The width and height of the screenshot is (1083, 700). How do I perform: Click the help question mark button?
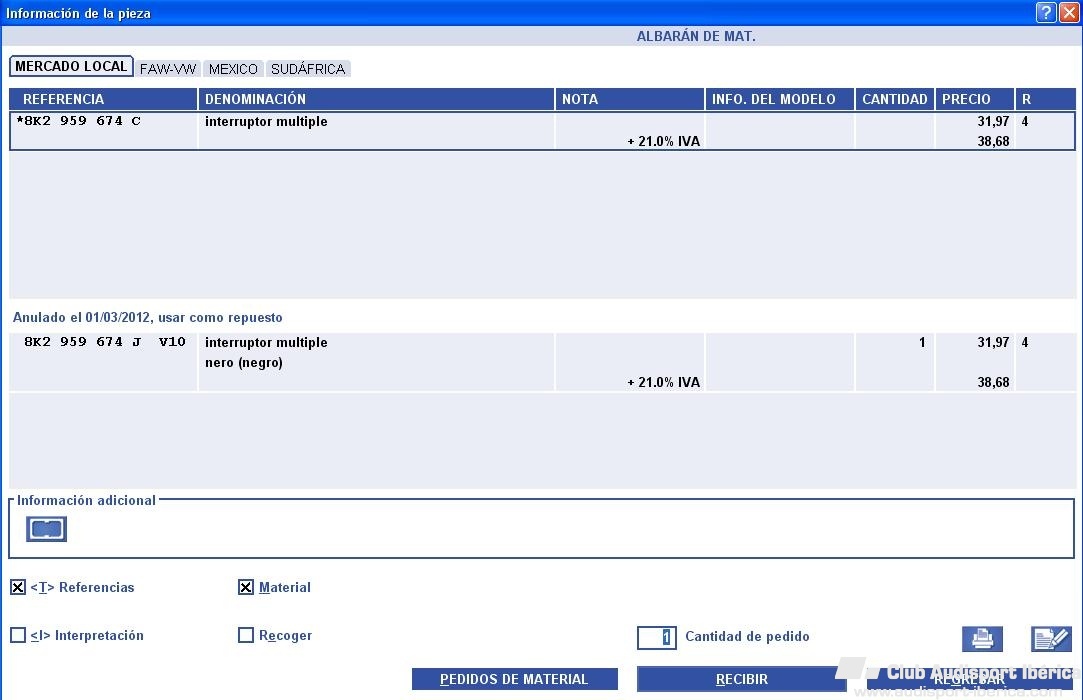click(x=1046, y=12)
